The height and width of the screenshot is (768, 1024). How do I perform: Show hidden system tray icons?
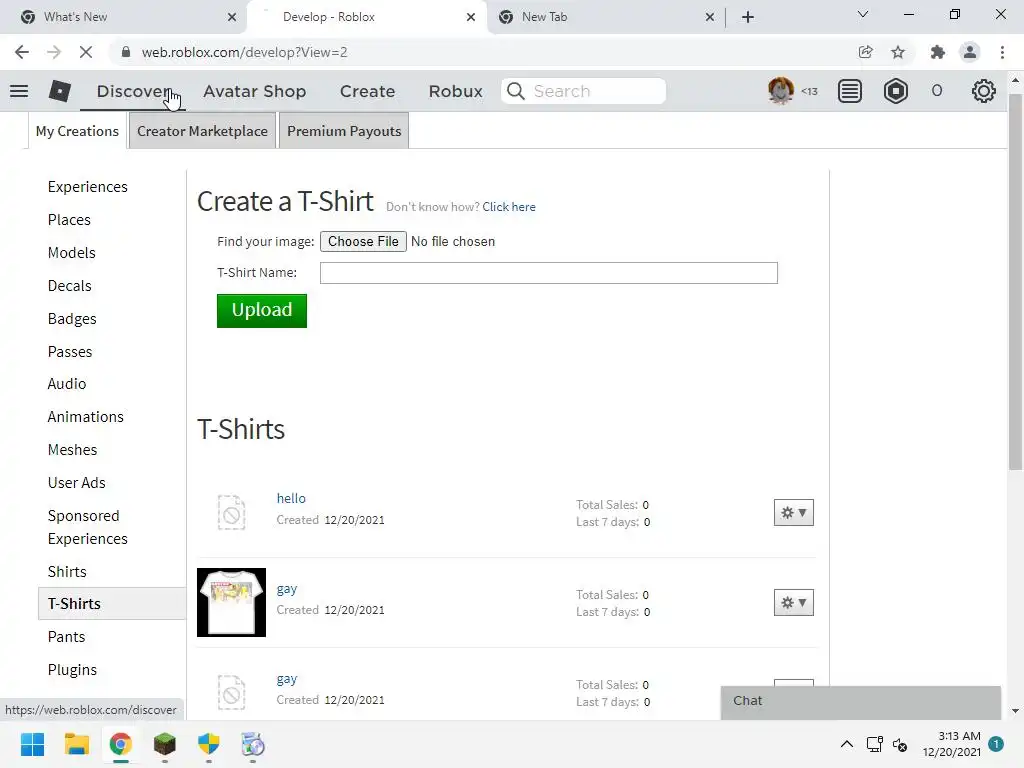pos(846,744)
